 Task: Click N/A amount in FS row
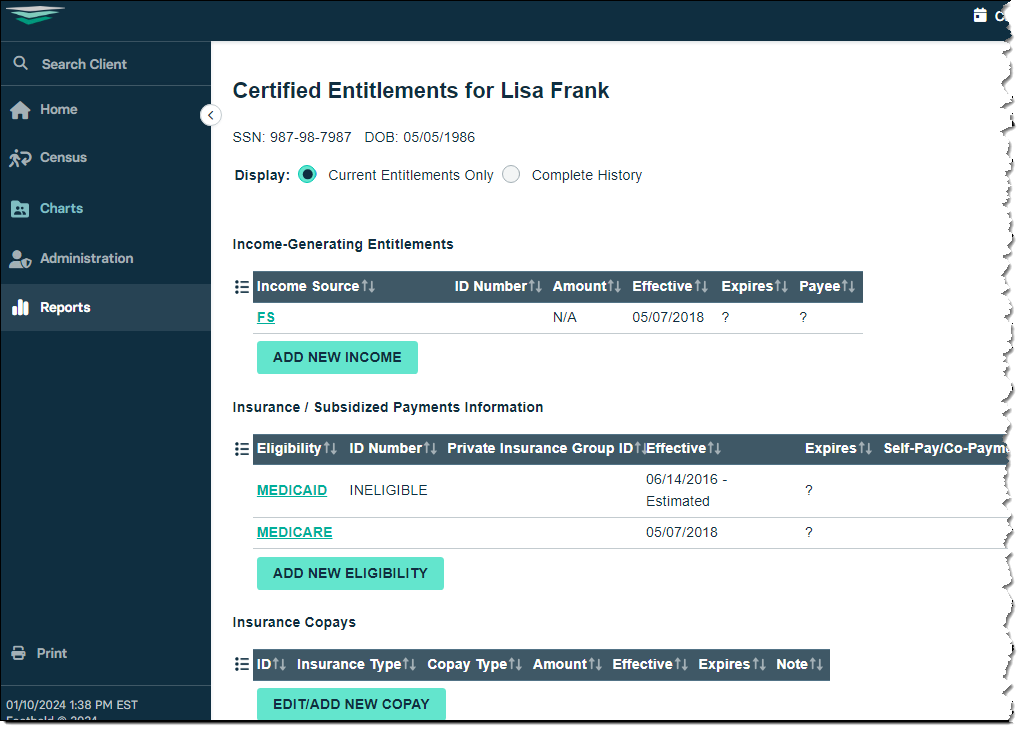pyautogui.click(x=565, y=318)
